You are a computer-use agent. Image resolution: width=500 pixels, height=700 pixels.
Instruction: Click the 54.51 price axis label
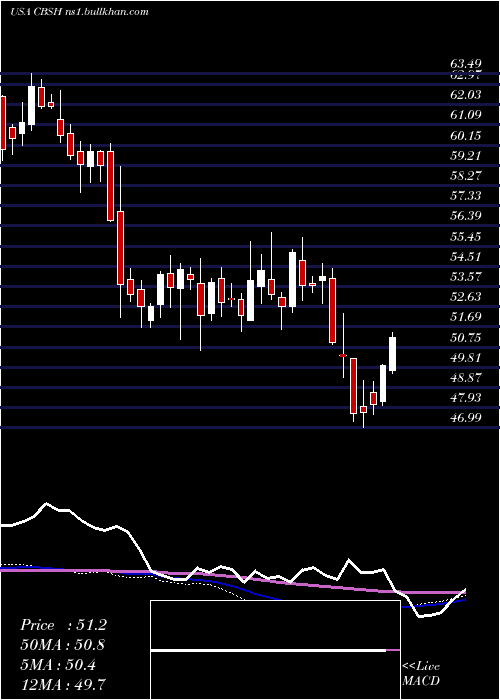pyautogui.click(x=465, y=256)
